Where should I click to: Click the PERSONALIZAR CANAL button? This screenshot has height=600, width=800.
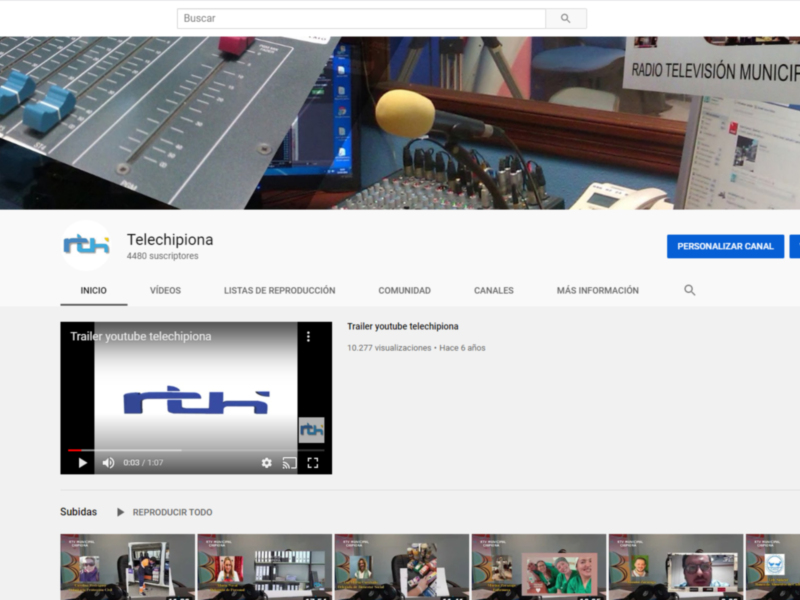pyautogui.click(x=724, y=247)
